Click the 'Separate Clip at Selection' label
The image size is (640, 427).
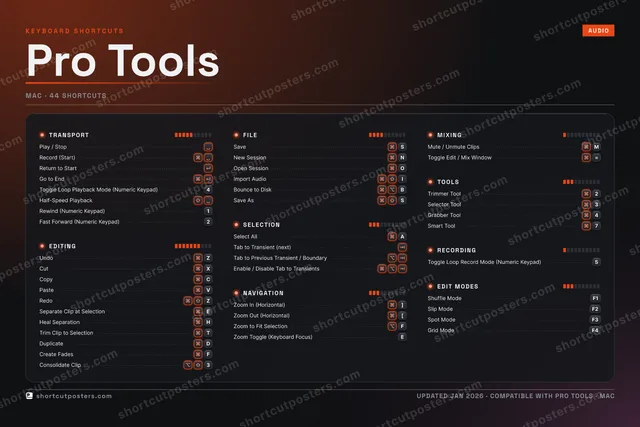(72, 311)
